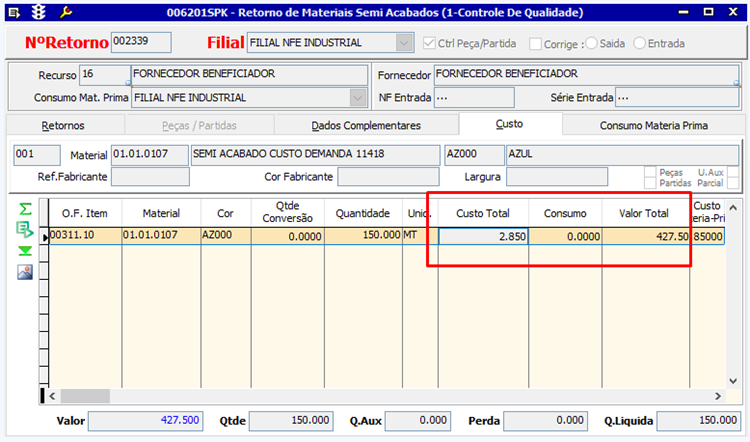
Task: Toggle Ctrl Peça/Partida checkbox
Action: click(x=429, y=44)
